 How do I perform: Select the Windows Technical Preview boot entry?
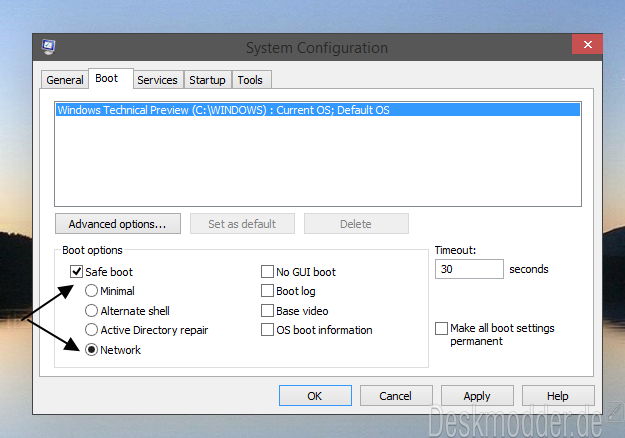pos(318,110)
